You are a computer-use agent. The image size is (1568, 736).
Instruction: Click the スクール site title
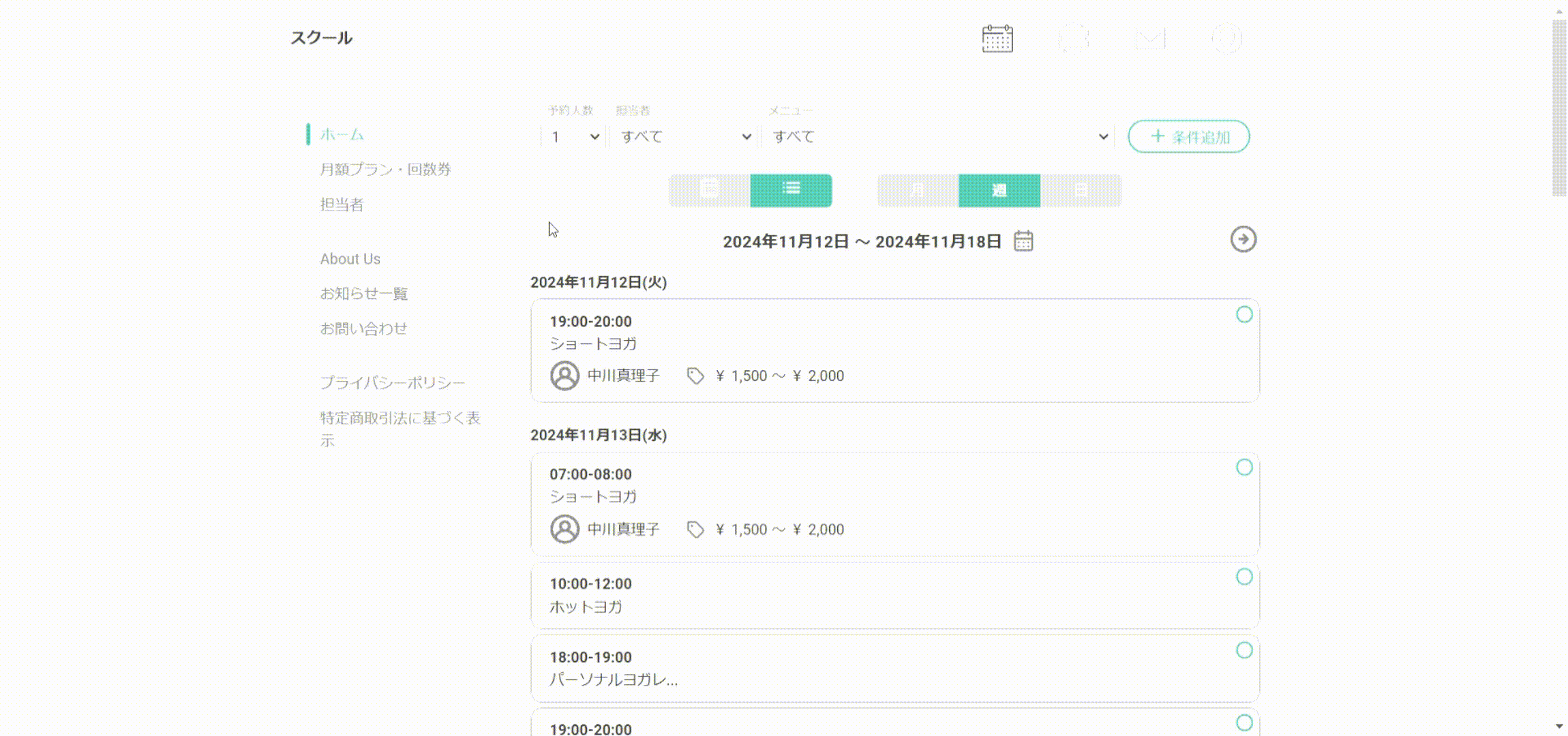(x=322, y=38)
